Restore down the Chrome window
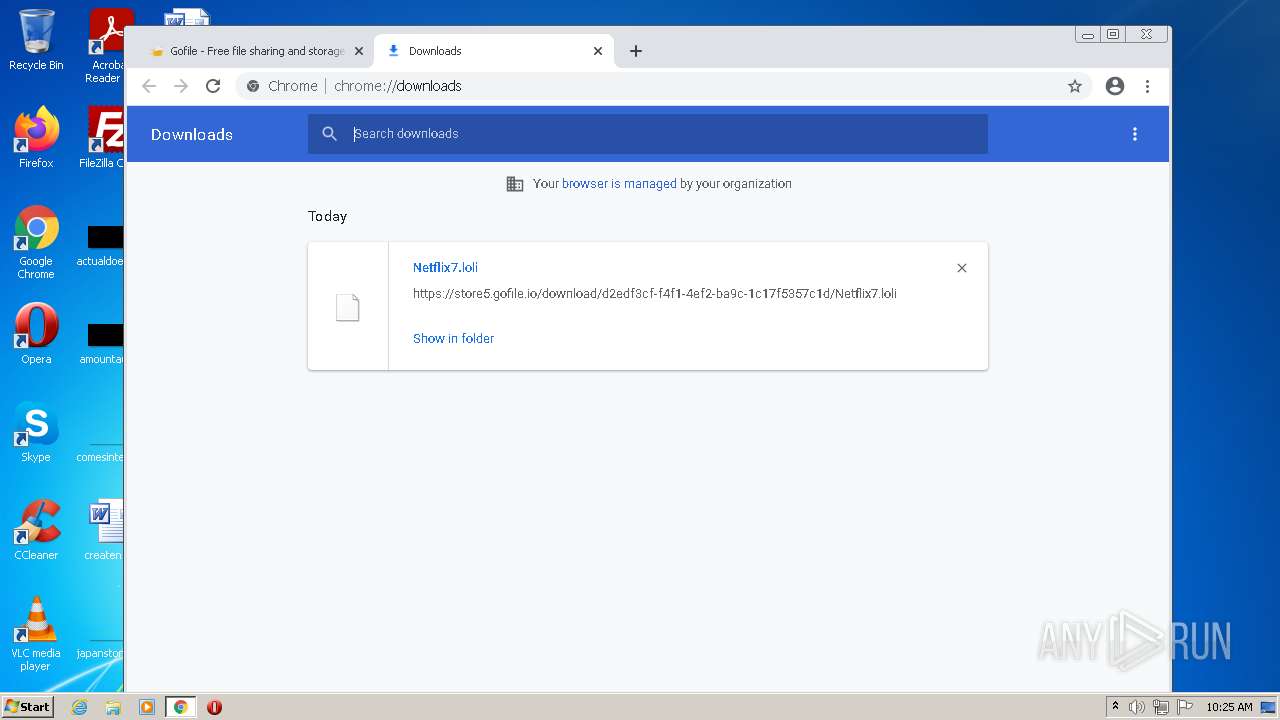1280x720 pixels. (x=1113, y=35)
